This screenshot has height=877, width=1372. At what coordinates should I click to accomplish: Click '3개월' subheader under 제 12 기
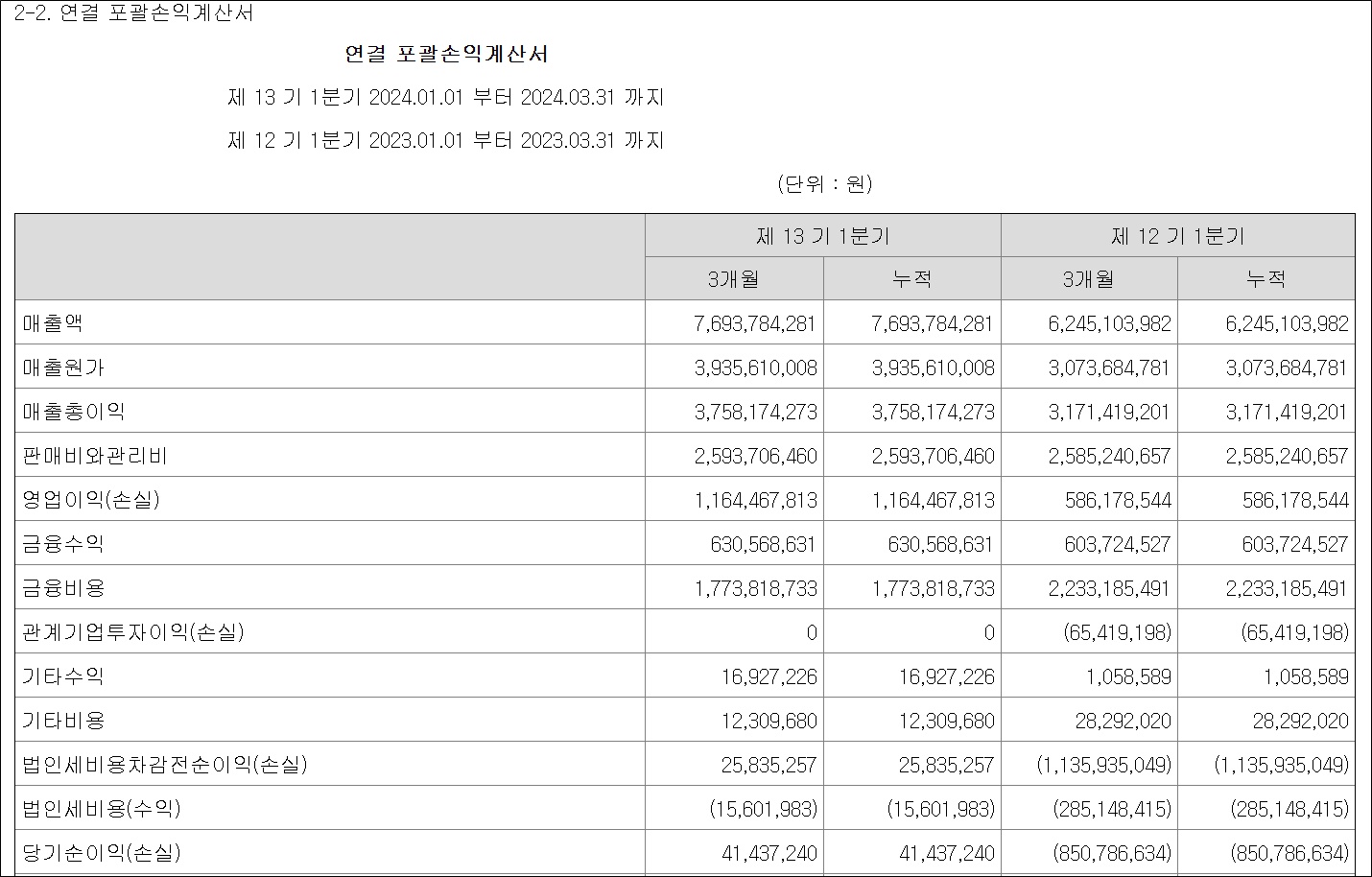tap(1089, 279)
